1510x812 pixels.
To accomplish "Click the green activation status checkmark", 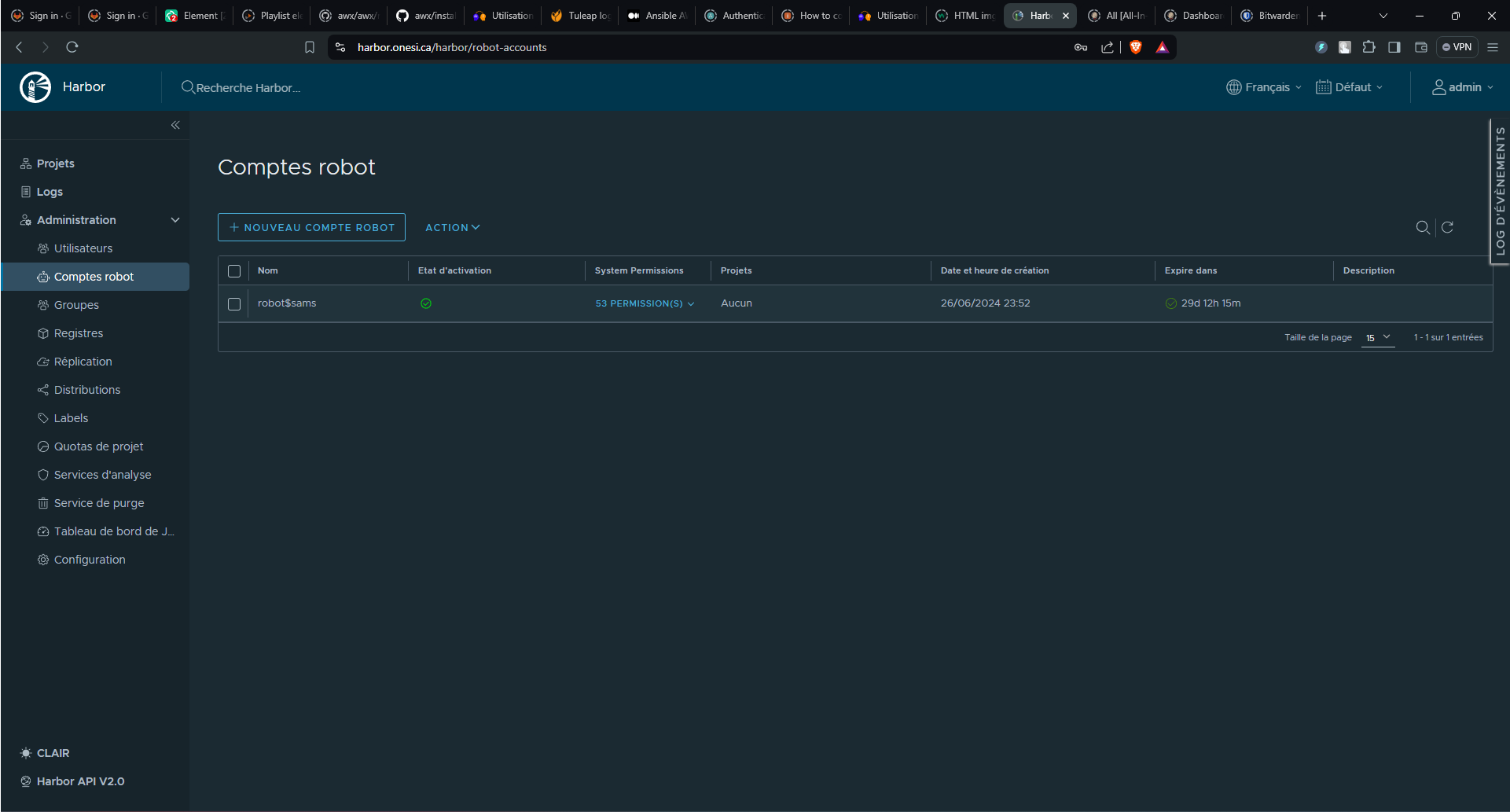I will pos(426,303).
